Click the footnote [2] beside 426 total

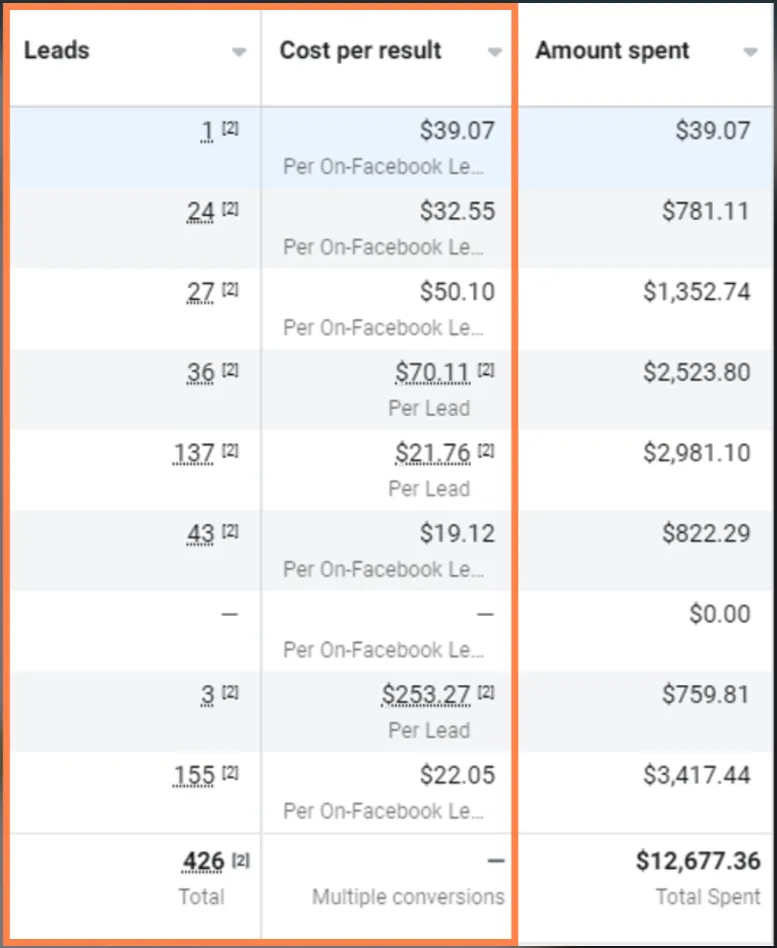[x=241, y=859]
